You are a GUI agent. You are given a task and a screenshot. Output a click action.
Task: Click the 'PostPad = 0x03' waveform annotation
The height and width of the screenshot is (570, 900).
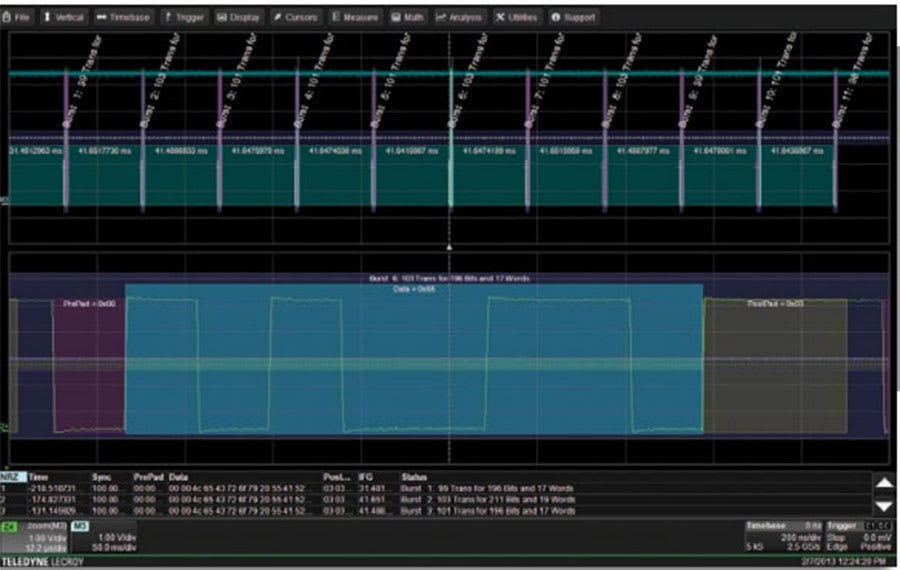click(x=775, y=304)
